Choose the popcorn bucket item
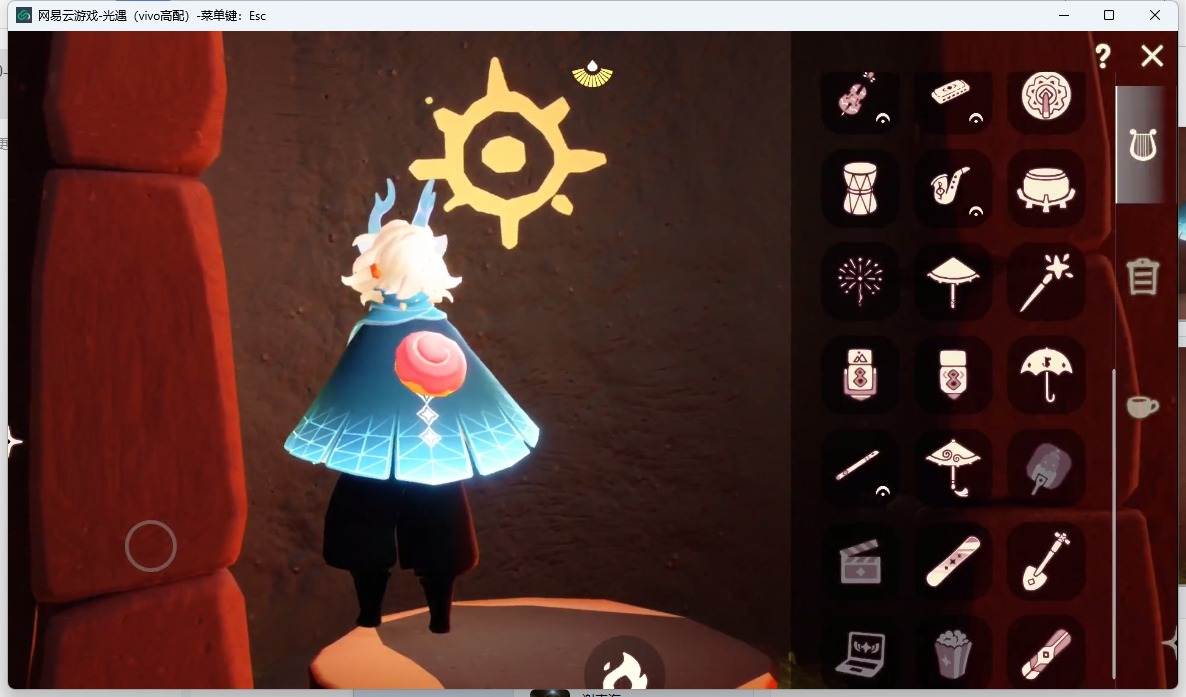1186x697 pixels. coord(953,652)
